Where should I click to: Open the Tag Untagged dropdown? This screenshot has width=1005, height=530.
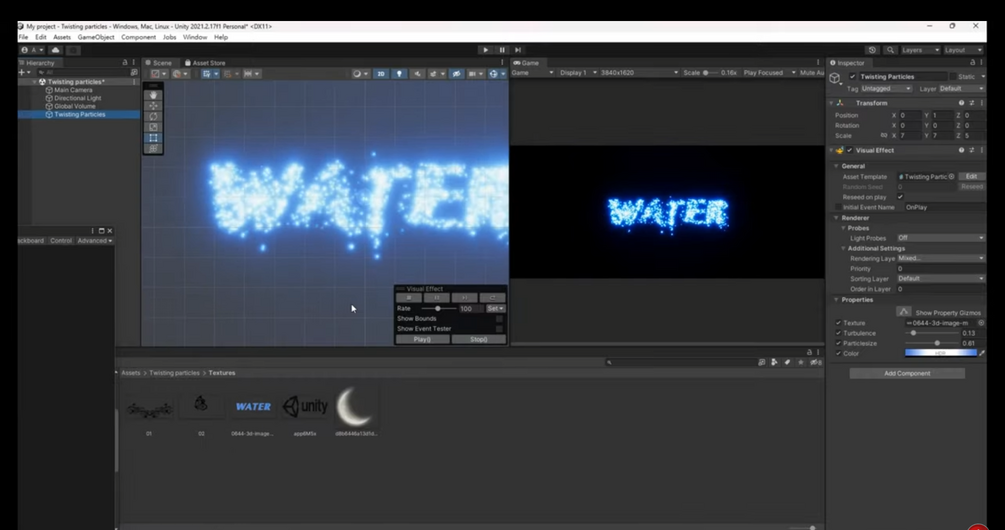886,88
